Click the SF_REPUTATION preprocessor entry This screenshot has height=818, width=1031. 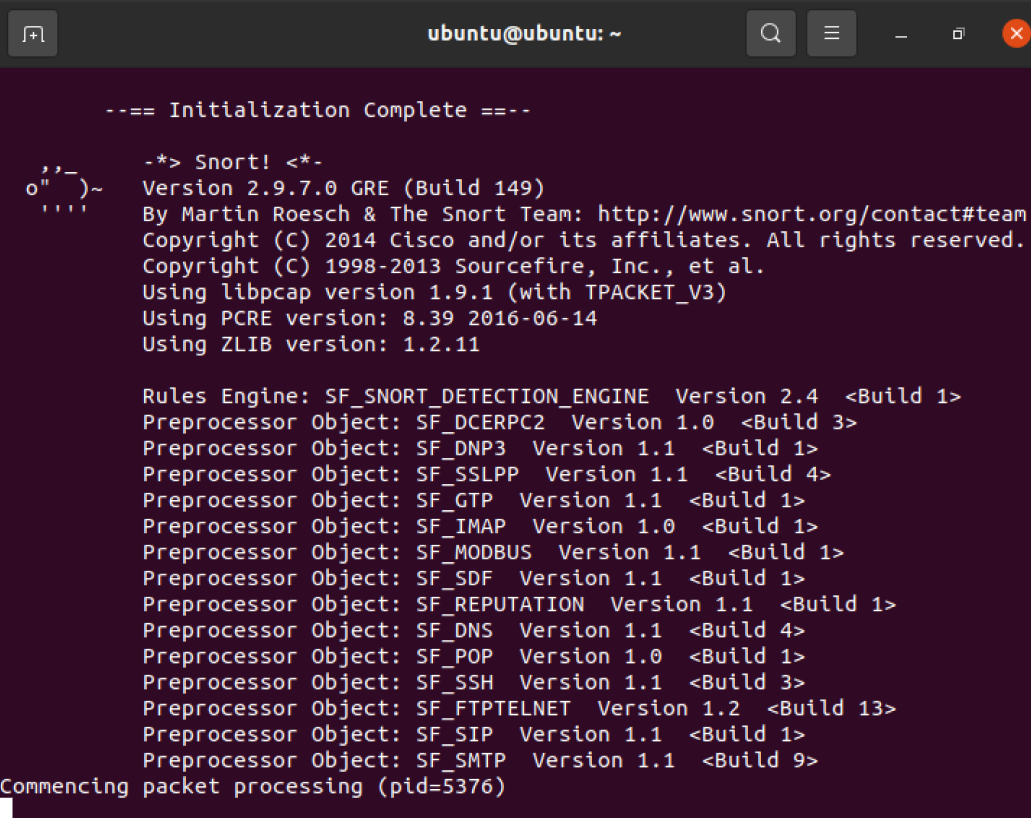(500, 605)
